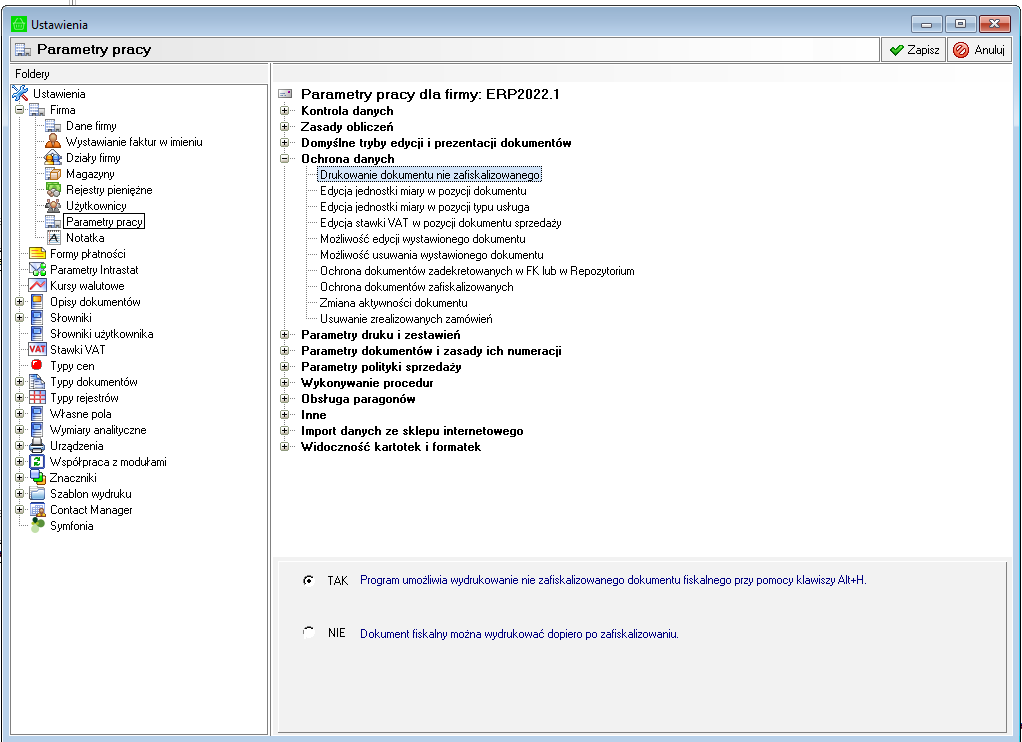This screenshot has height=742, width=1022.
Task: Click the Dane firmy icon in tree
Action: pyautogui.click(x=54, y=126)
